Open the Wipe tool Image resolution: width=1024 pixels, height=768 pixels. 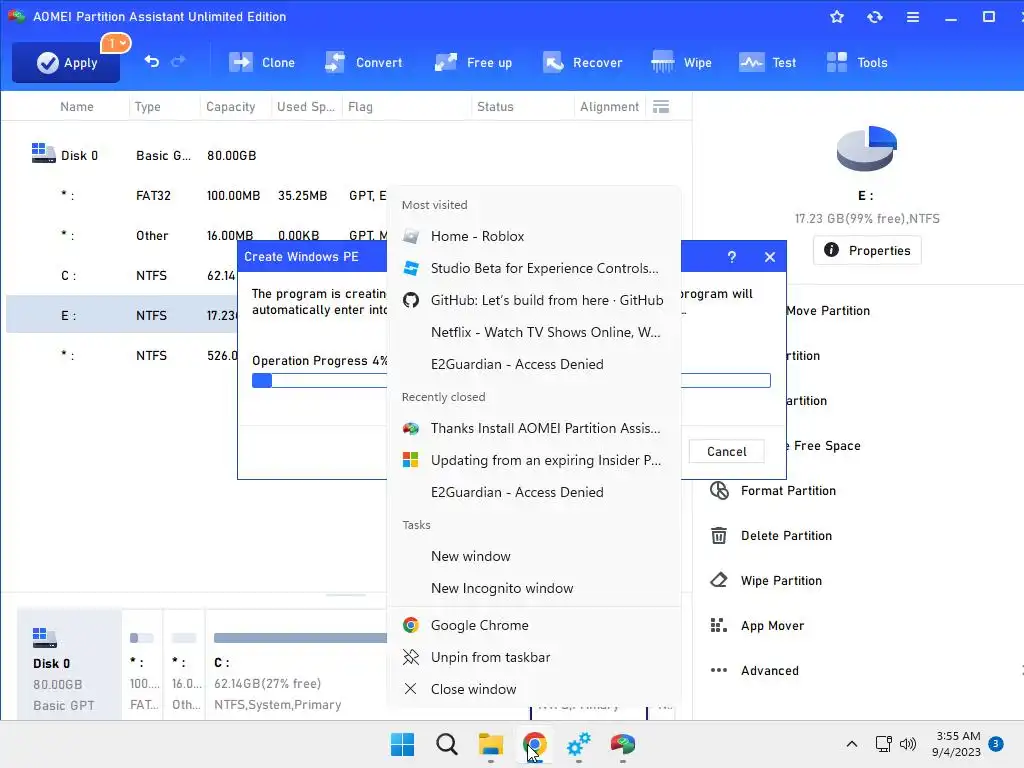coord(681,63)
